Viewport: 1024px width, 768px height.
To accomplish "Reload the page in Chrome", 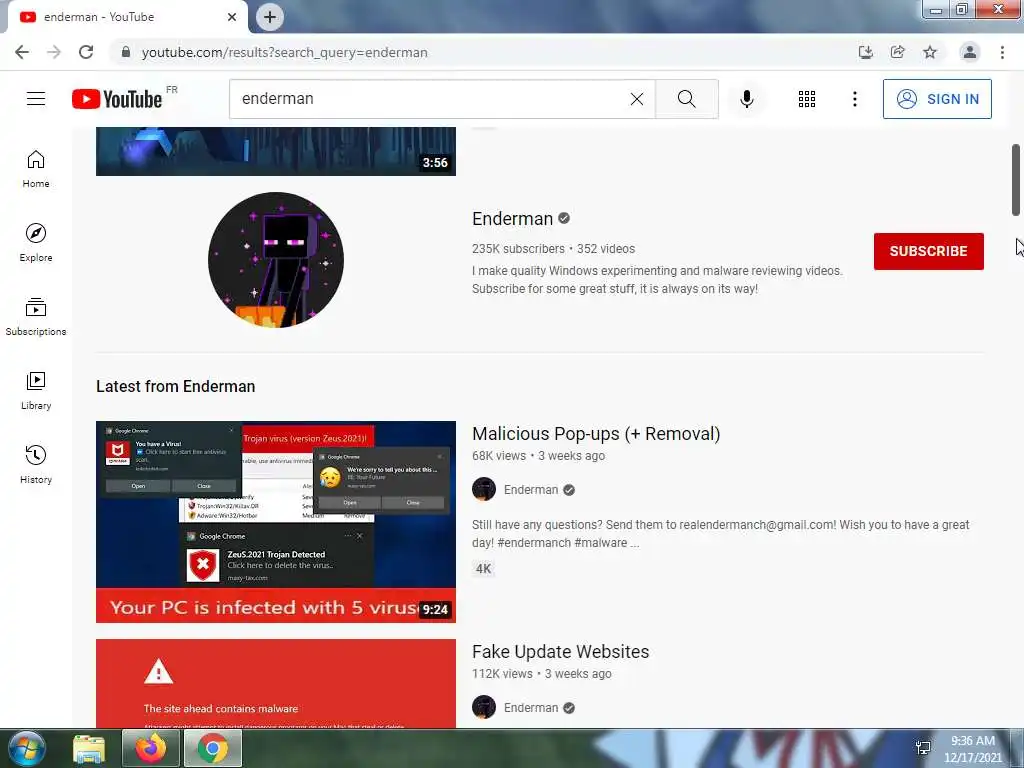I will pyautogui.click(x=86, y=52).
